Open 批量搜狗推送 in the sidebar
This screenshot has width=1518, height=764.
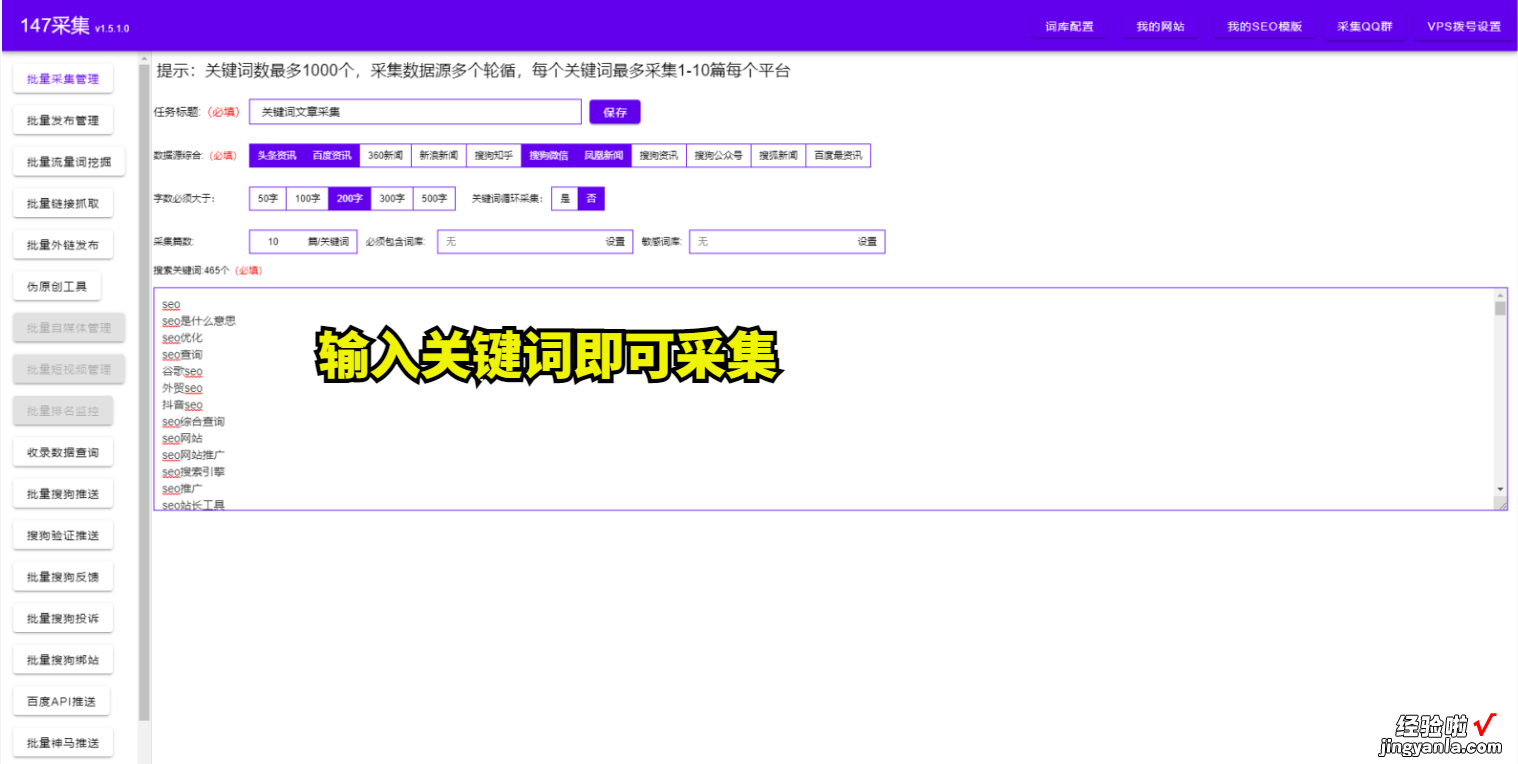(x=63, y=494)
